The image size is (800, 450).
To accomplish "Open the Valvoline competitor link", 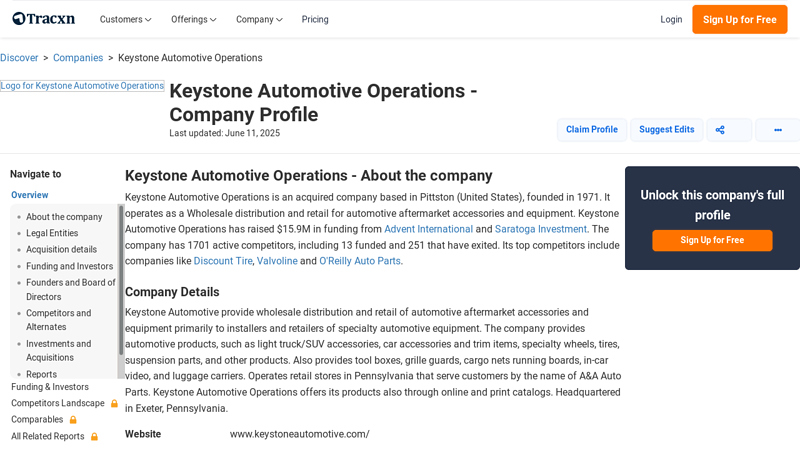I will 277,261.
